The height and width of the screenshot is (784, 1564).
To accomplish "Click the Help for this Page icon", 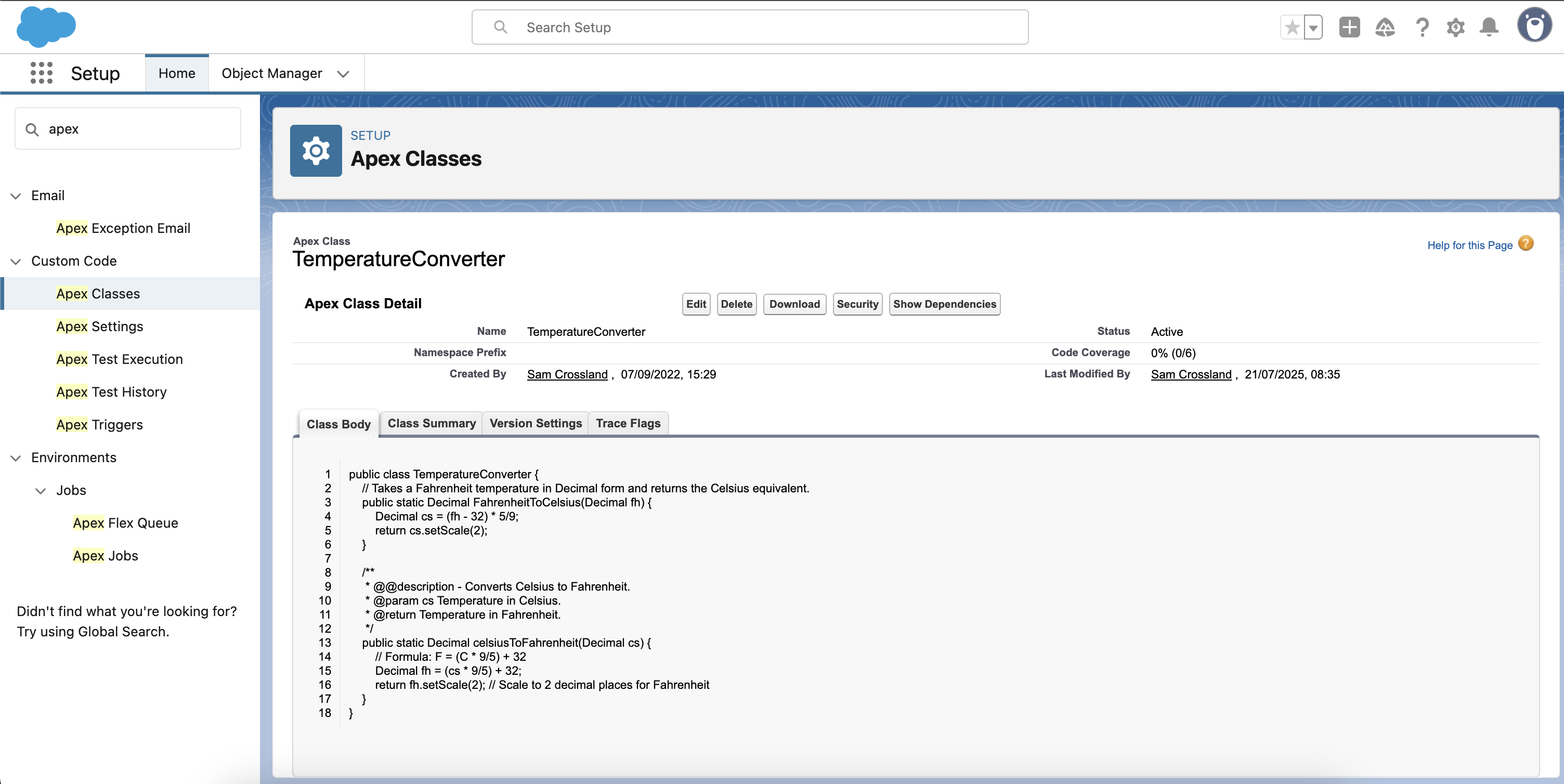I will 1527,243.
